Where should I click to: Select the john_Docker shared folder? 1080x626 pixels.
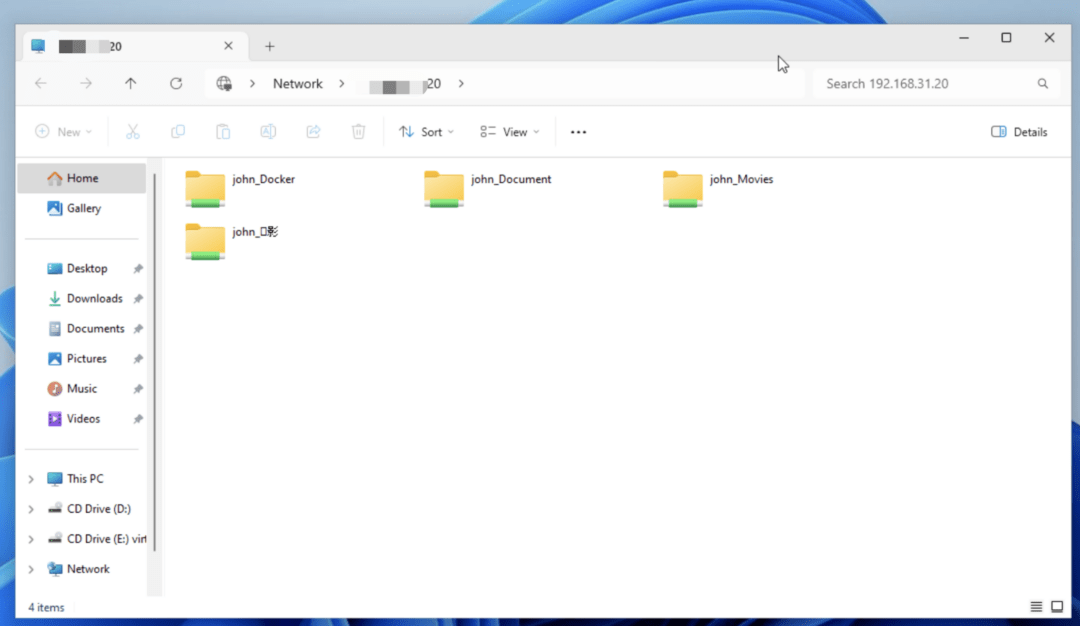[240, 188]
